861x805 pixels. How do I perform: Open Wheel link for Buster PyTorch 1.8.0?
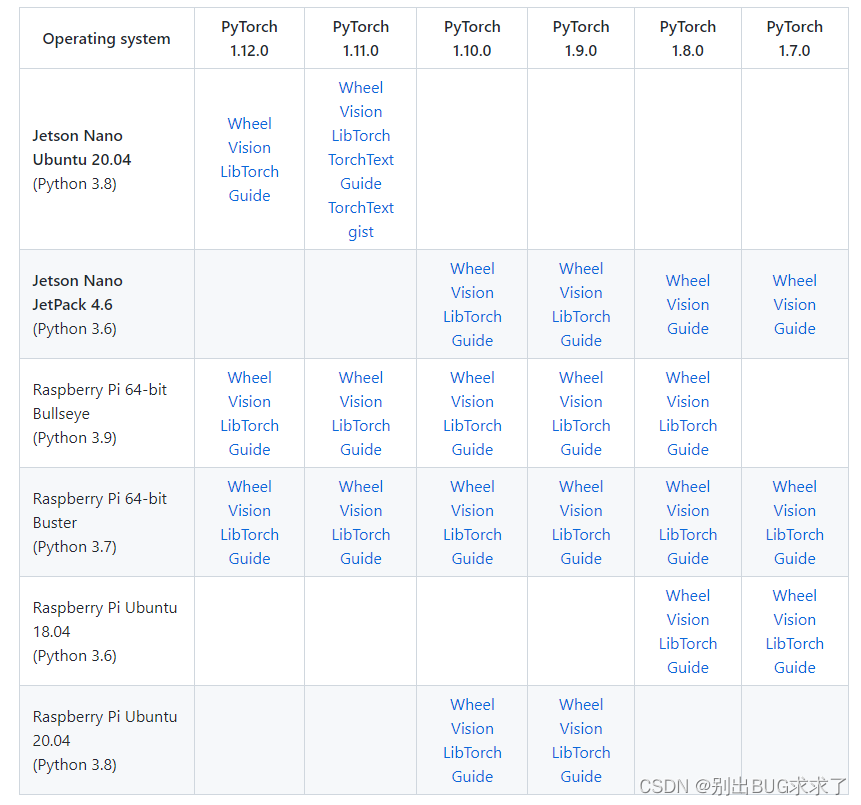pyautogui.click(x=688, y=487)
